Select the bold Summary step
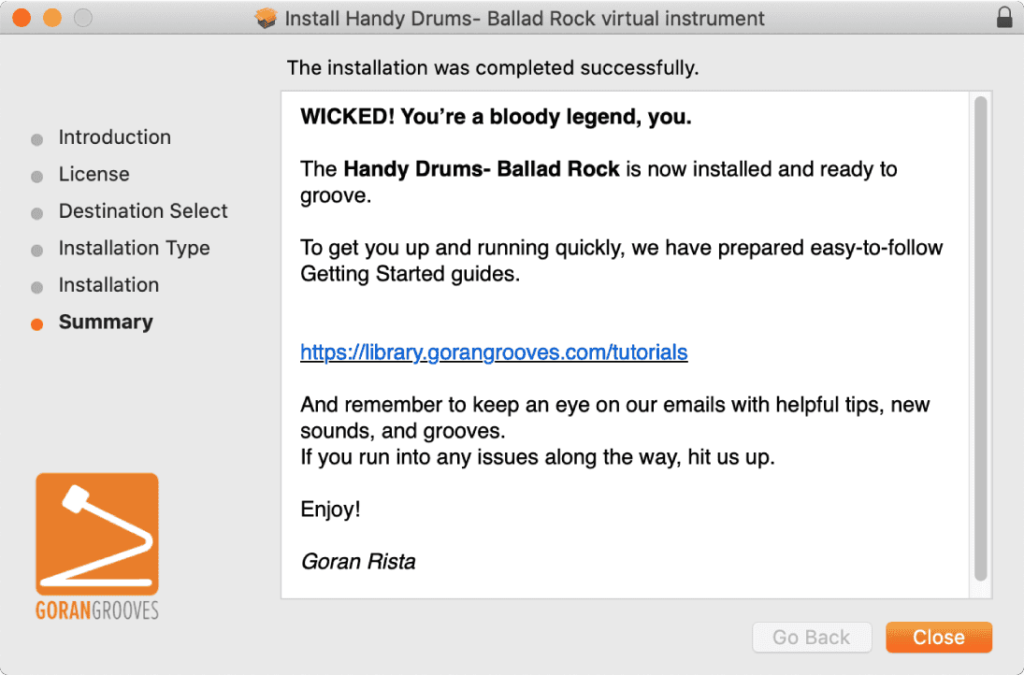Screen dimensions: 1024x675 click(106, 322)
